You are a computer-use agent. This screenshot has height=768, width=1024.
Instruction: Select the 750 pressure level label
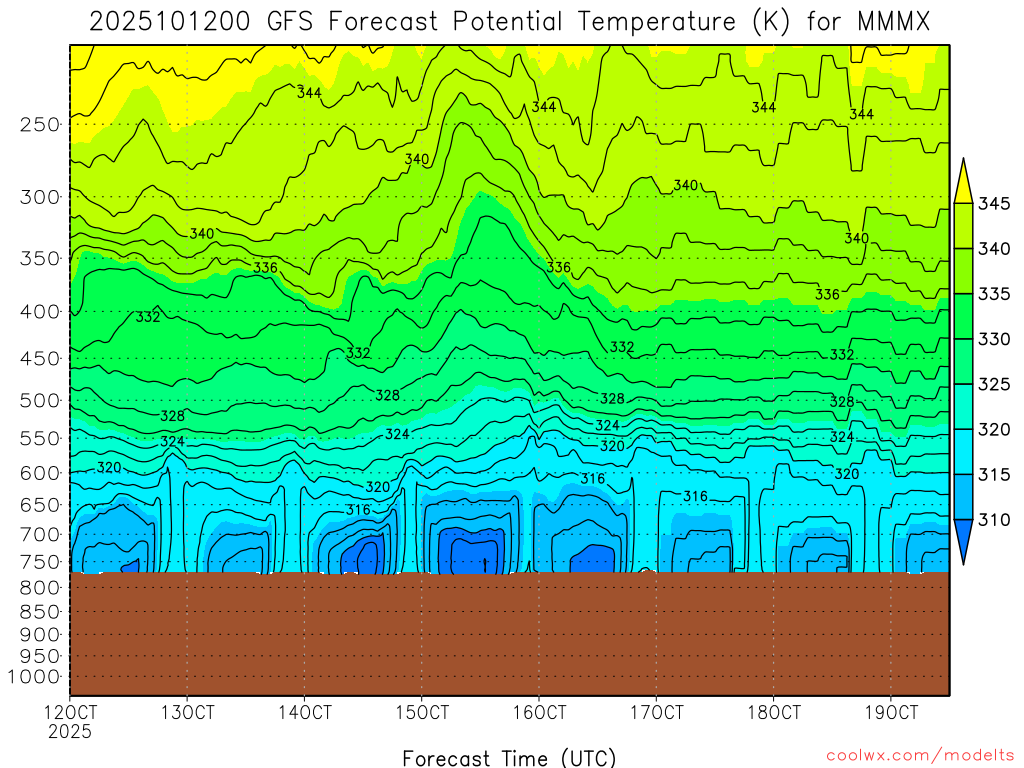pos(40,562)
